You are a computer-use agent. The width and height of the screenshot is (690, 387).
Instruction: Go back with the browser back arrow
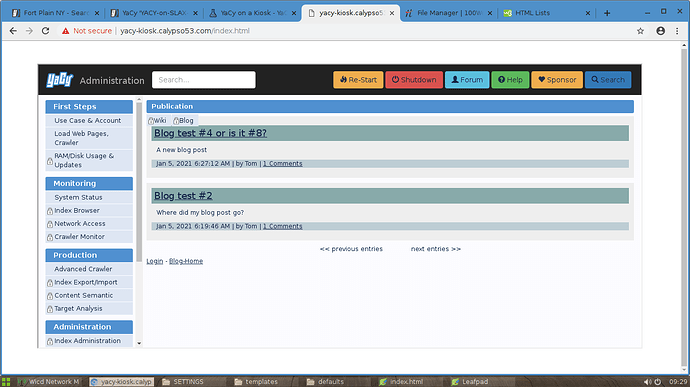click(13, 31)
